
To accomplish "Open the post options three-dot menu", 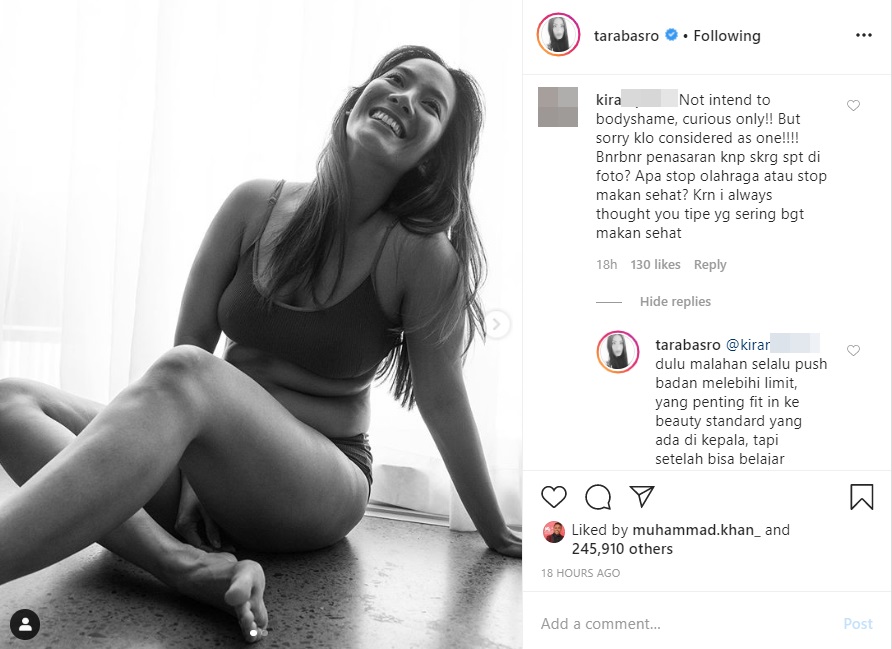I will pyautogui.click(x=863, y=35).
